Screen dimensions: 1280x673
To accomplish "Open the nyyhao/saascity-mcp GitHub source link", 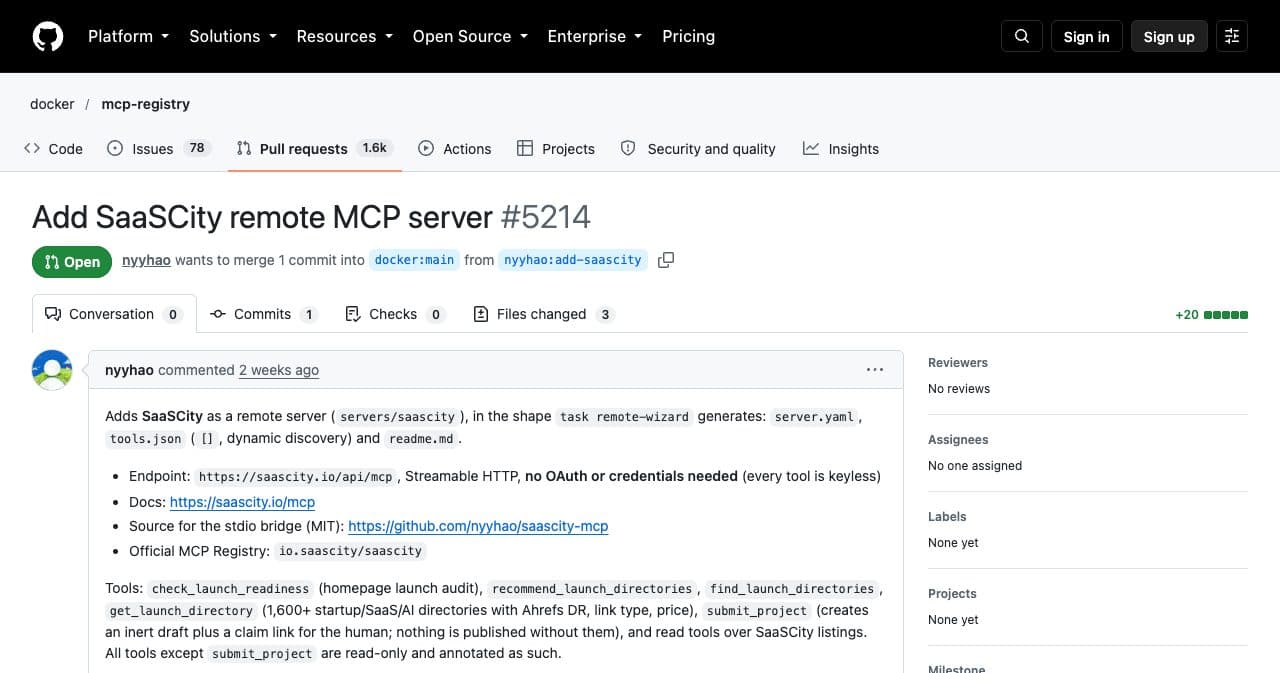I will click(478, 526).
